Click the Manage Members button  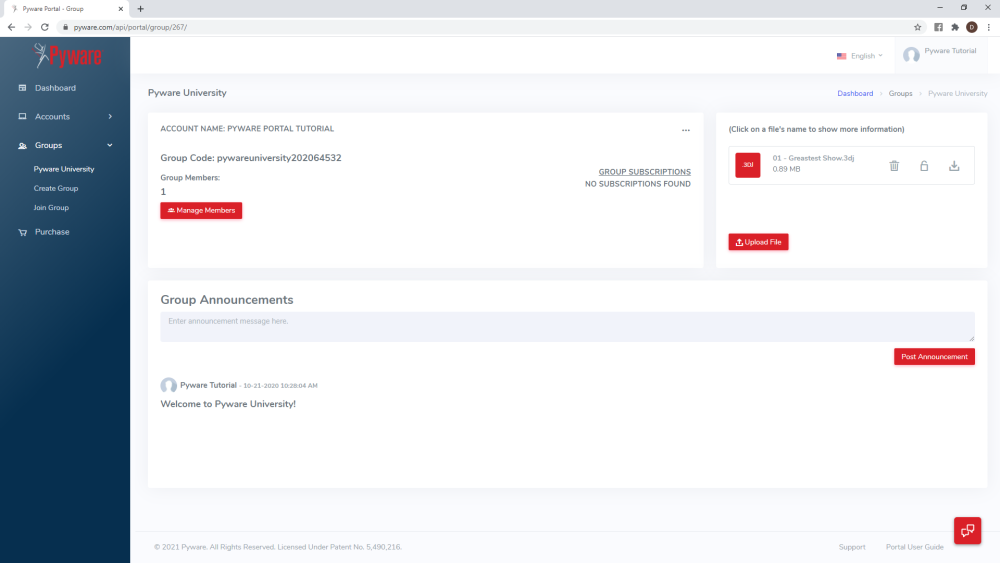point(201,210)
